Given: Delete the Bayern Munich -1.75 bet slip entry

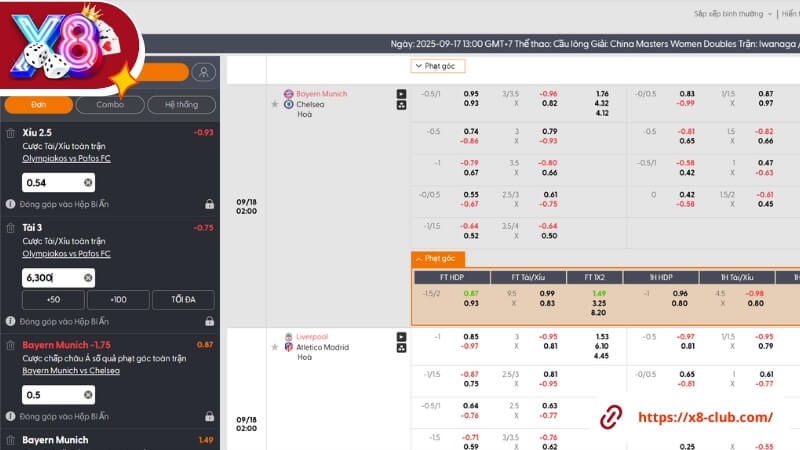Looking at the screenshot, I should click(x=10, y=345).
